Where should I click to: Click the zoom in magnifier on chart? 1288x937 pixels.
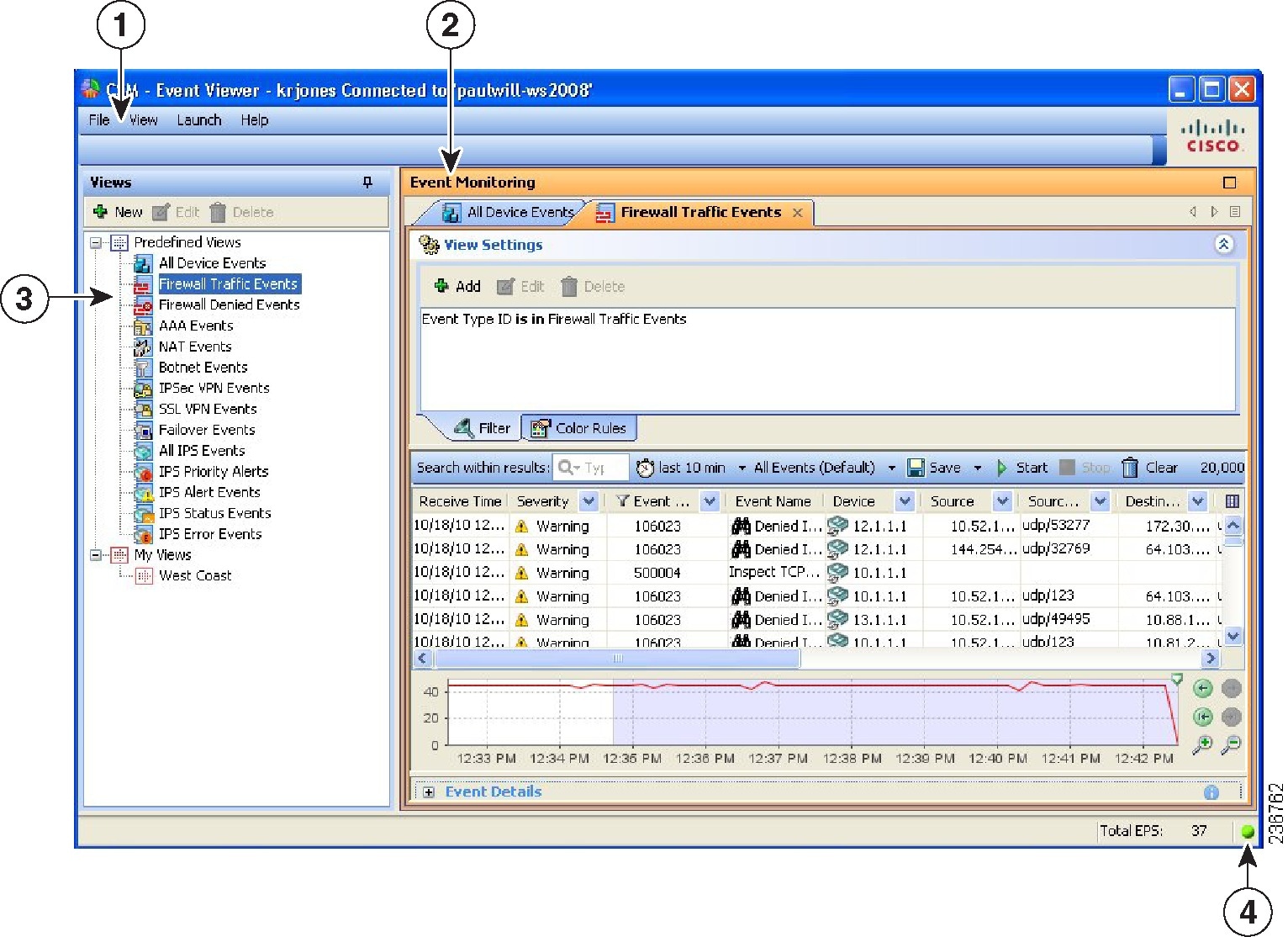(1203, 744)
